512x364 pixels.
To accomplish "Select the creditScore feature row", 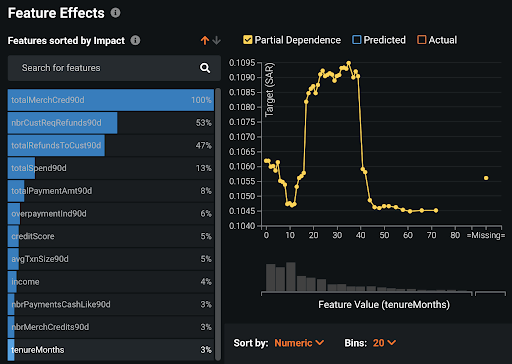I will tap(111, 236).
